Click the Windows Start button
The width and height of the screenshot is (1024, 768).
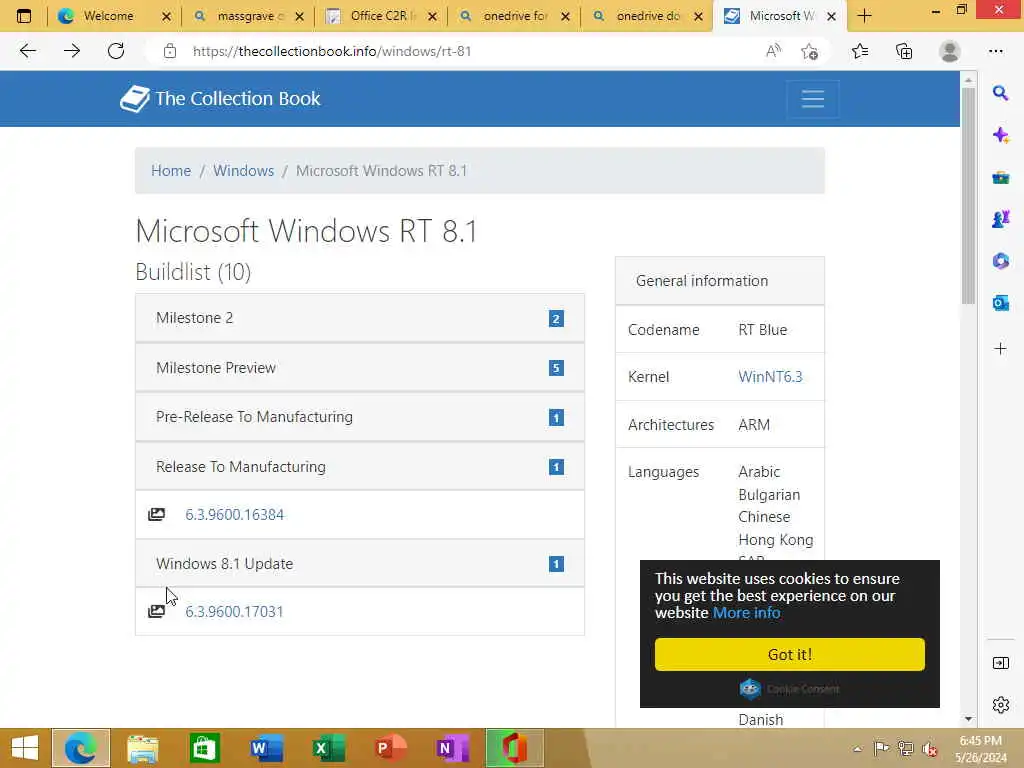(25, 748)
